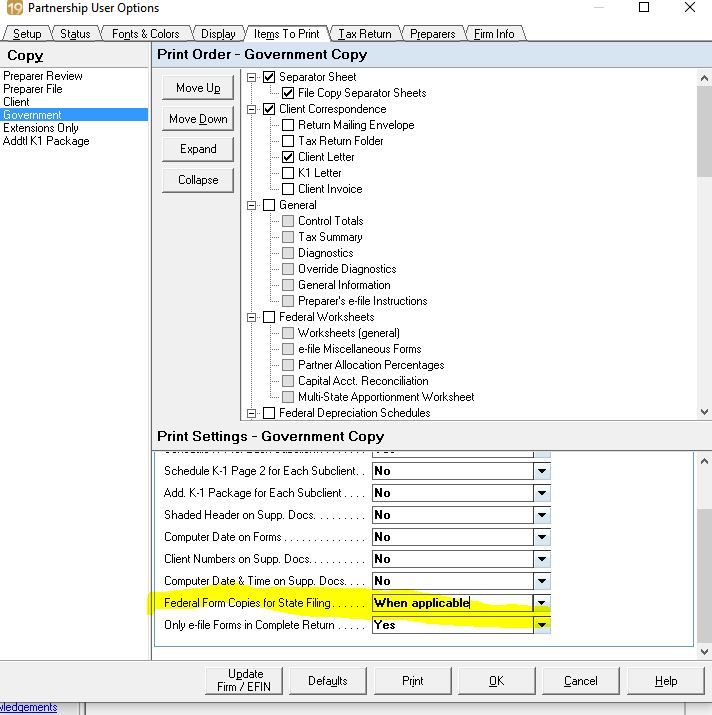Select the Tax Summary item in print order

330,237
